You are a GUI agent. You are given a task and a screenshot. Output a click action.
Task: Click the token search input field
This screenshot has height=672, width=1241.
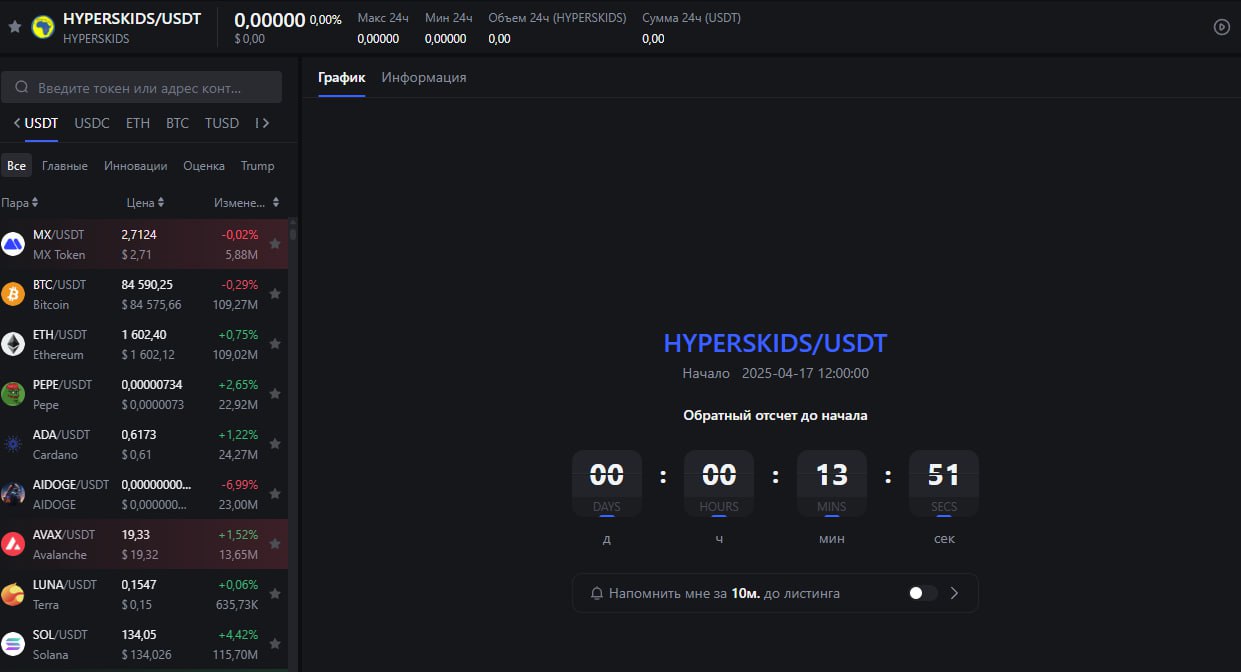(x=150, y=88)
